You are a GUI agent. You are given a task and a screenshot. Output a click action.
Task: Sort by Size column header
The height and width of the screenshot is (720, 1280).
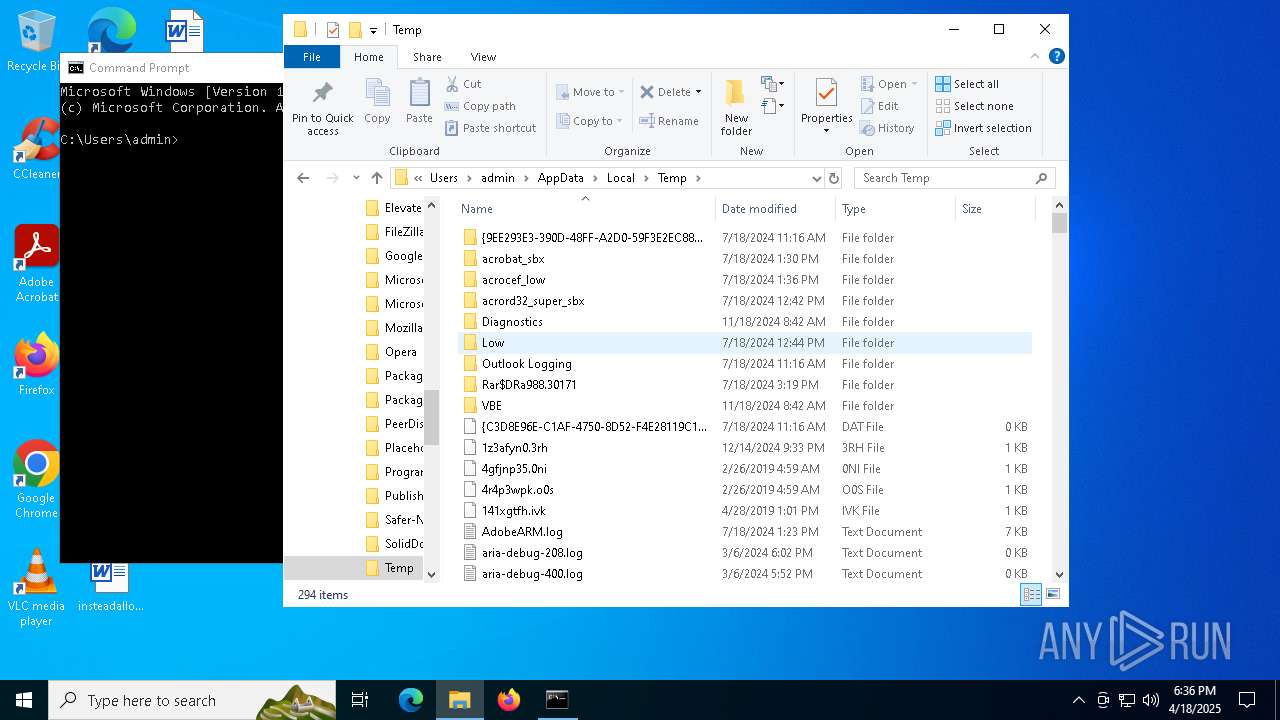coord(996,209)
